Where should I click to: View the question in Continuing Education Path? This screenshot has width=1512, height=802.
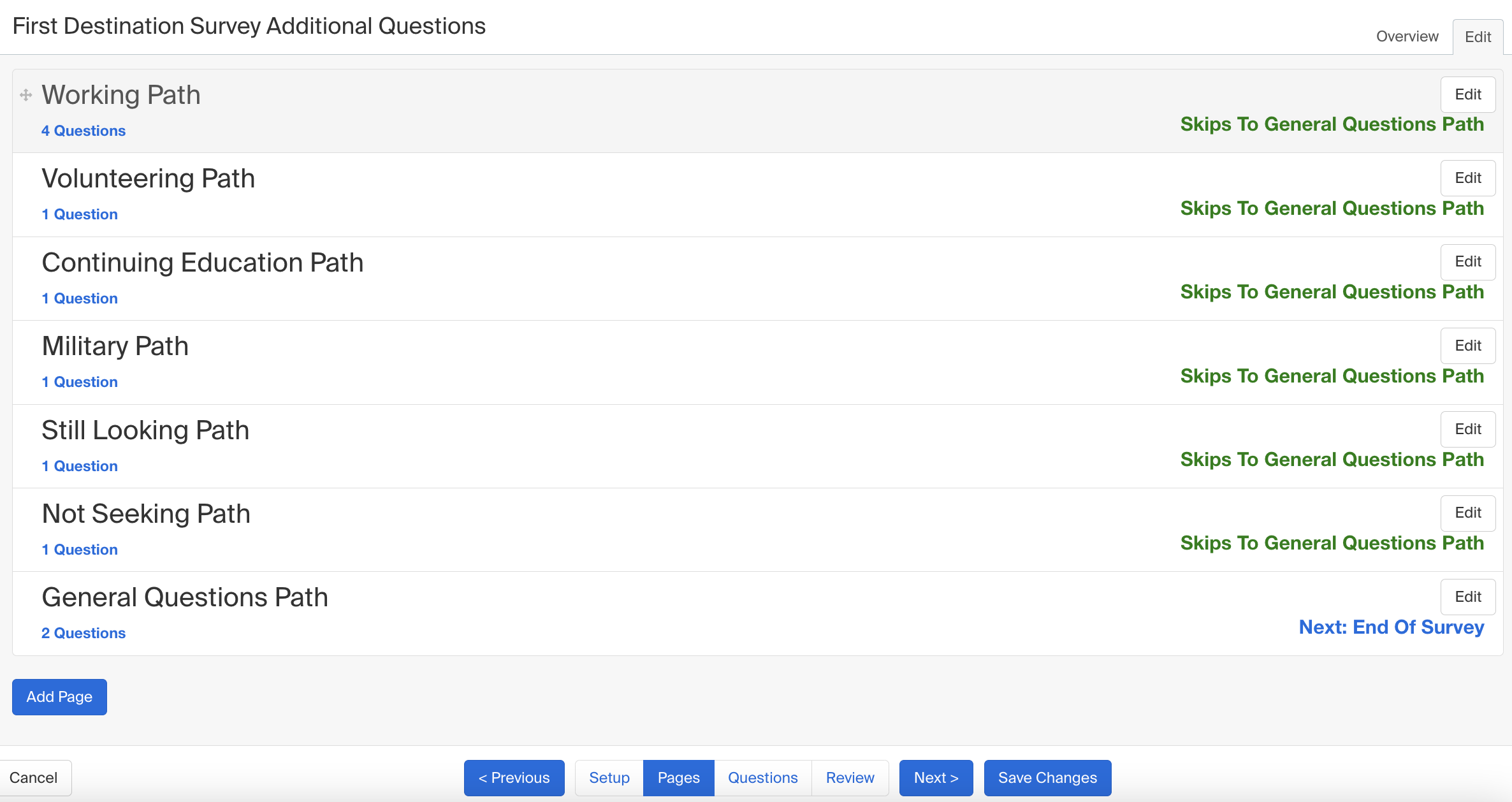coord(80,298)
